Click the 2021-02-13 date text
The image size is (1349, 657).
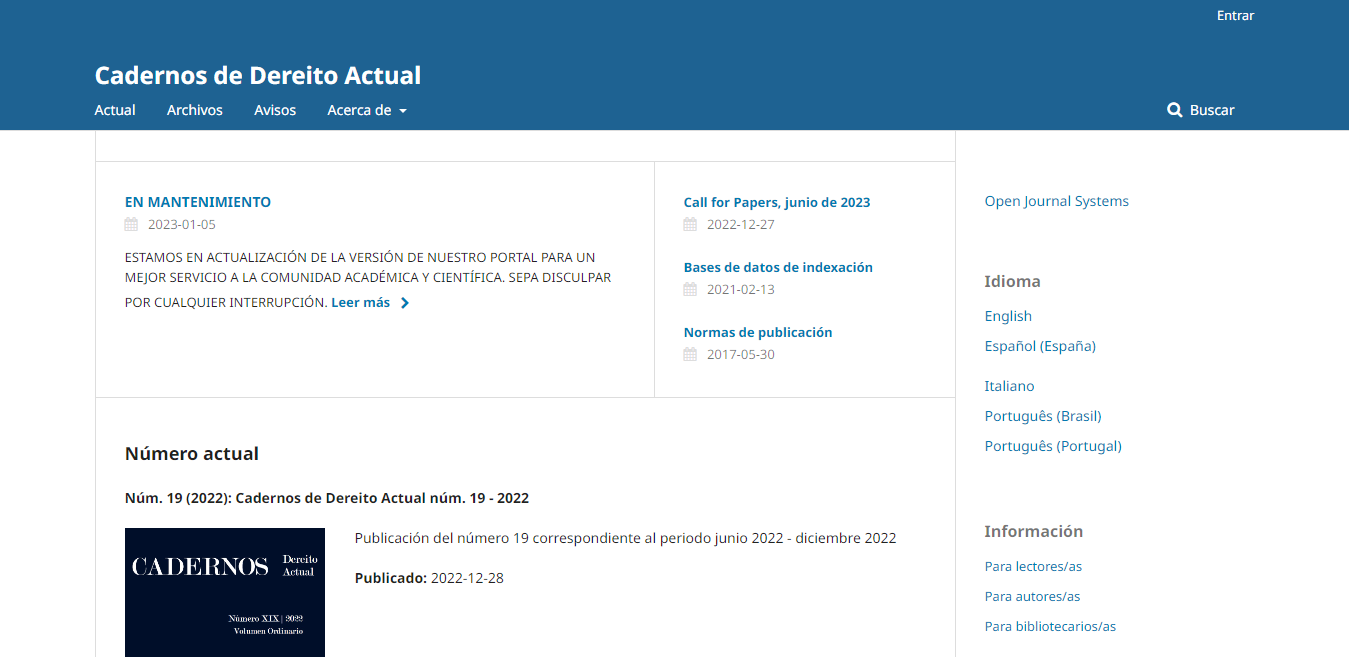coord(741,289)
